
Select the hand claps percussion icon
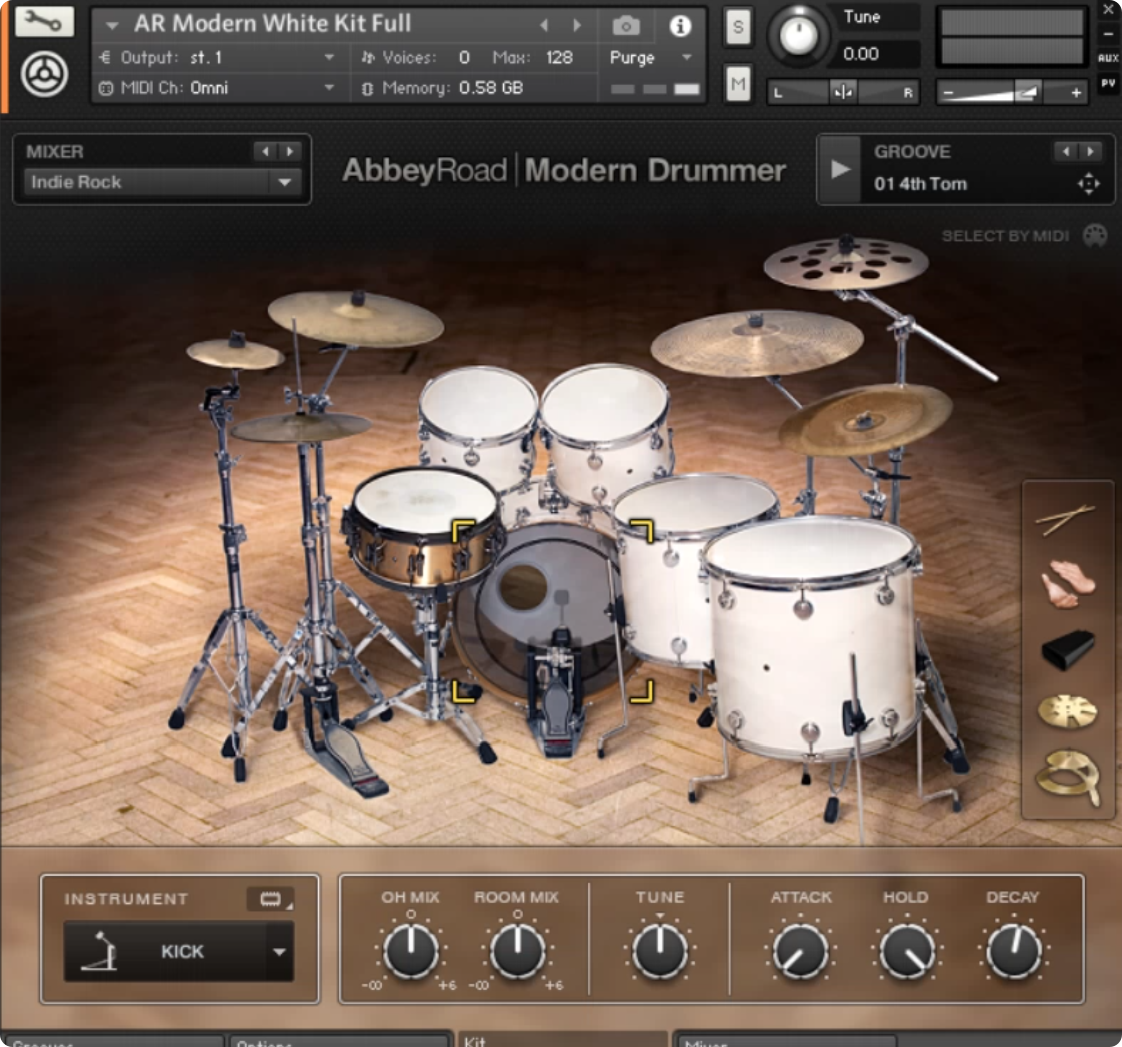pyautogui.click(x=1068, y=583)
